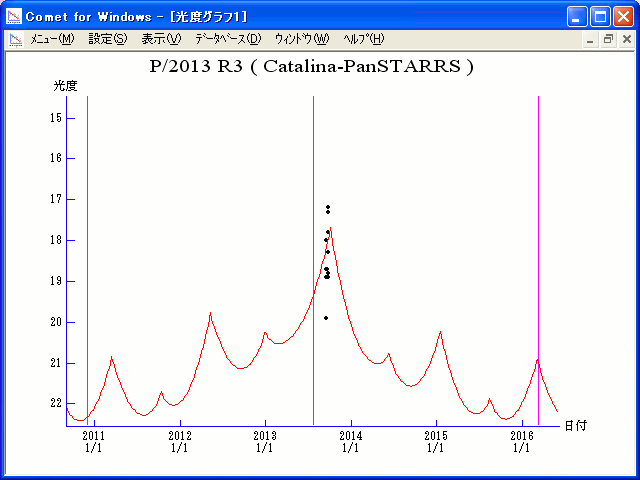Minimize the Comet for Windows main window

point(577,17)
